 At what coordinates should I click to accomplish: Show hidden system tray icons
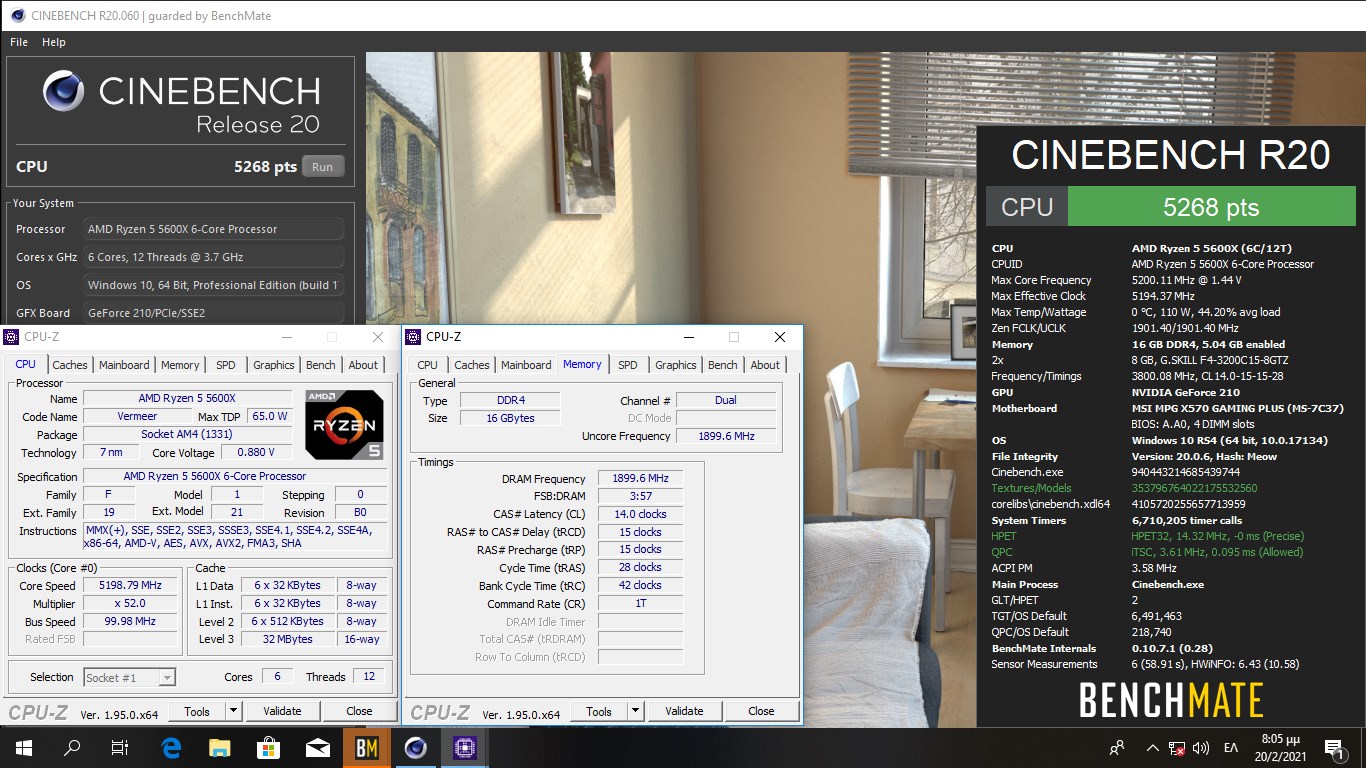point(1153,748)
